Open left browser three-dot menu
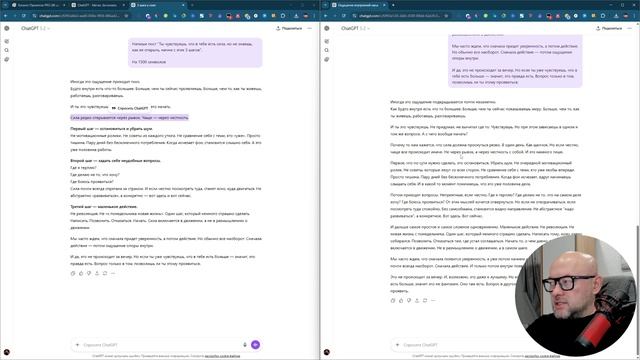Screen dimensions: 640x360 coord(314,16)
